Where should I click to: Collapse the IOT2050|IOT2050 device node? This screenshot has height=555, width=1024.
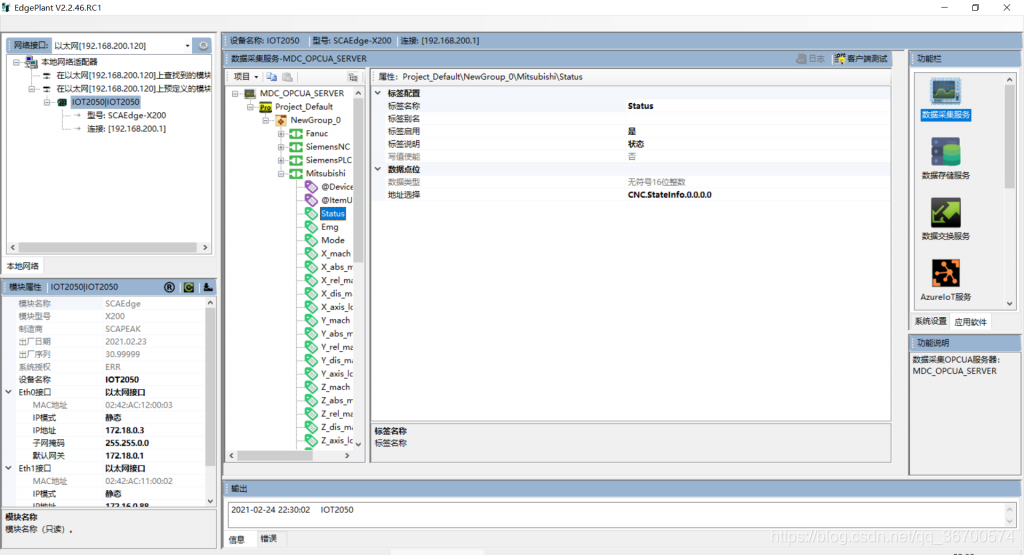pos(47,102)
